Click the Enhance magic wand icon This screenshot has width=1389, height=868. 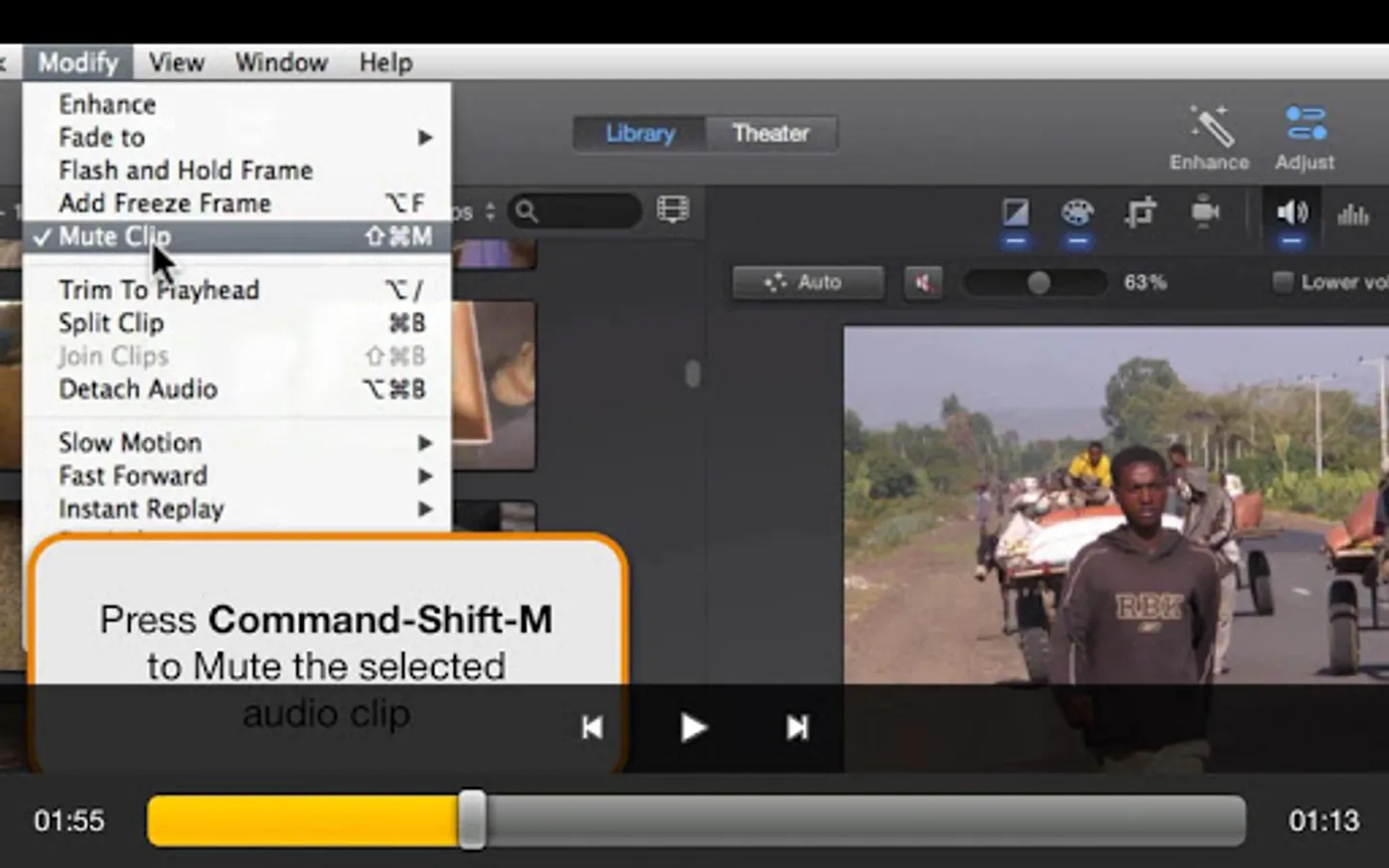tap(1210, 126)
